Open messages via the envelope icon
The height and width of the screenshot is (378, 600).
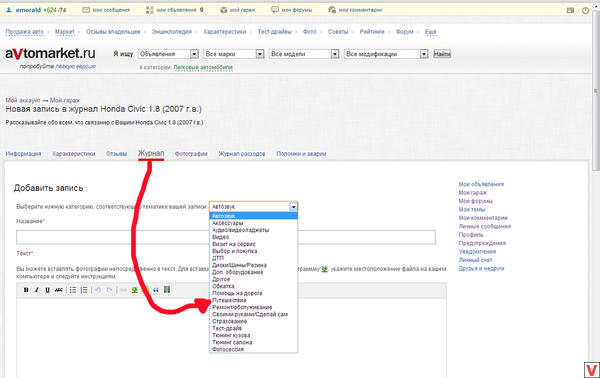coord(86,10)
